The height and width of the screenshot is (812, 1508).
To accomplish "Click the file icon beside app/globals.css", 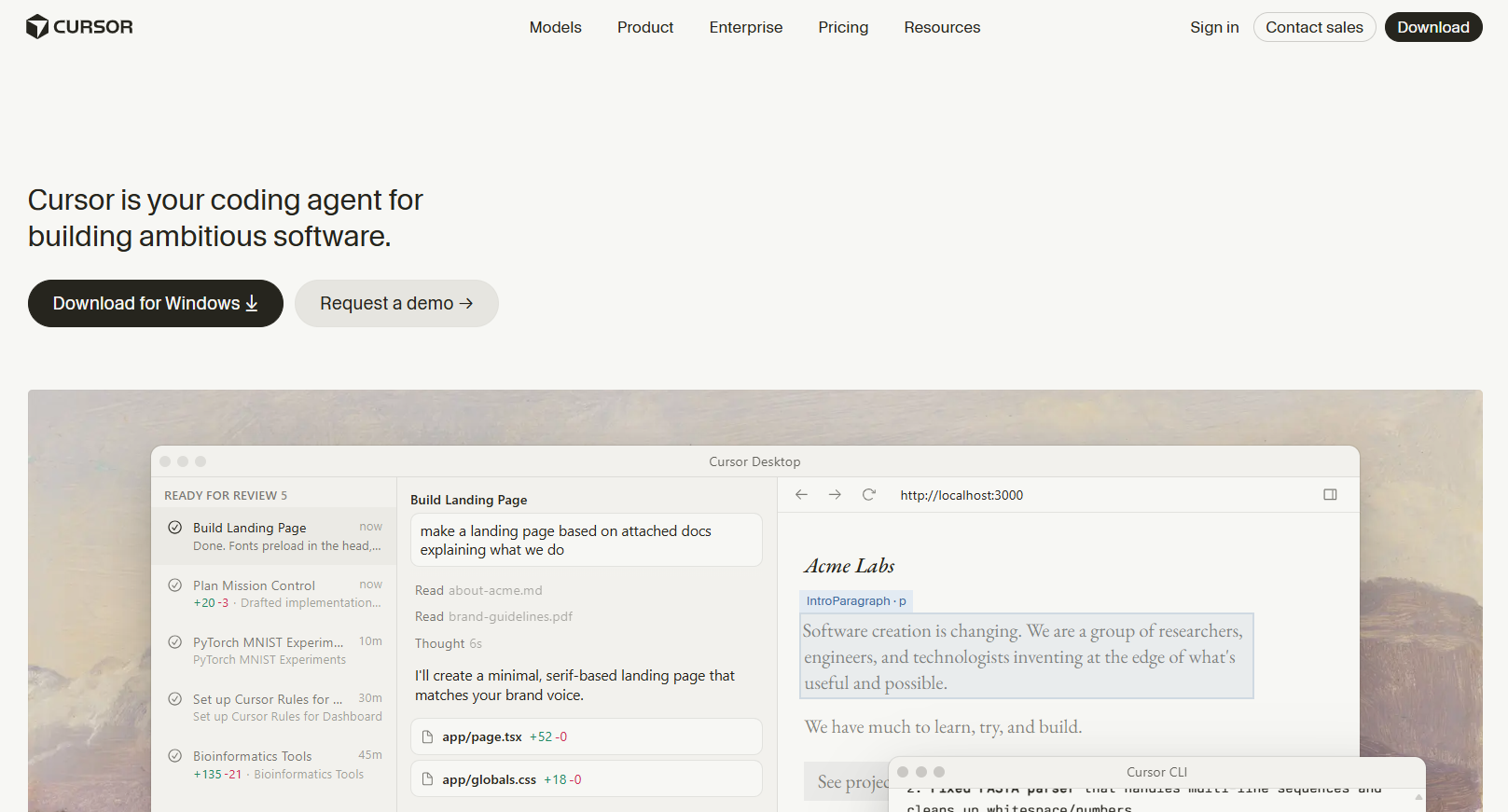I will pos(428,779).
